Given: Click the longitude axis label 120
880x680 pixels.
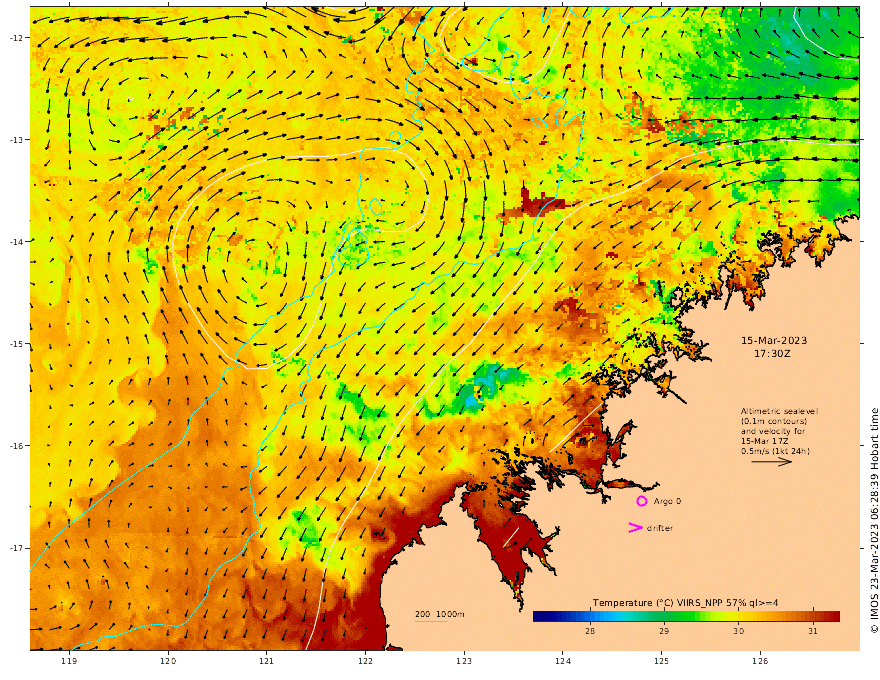Looking at the screenshot, I should click(168, 661).
